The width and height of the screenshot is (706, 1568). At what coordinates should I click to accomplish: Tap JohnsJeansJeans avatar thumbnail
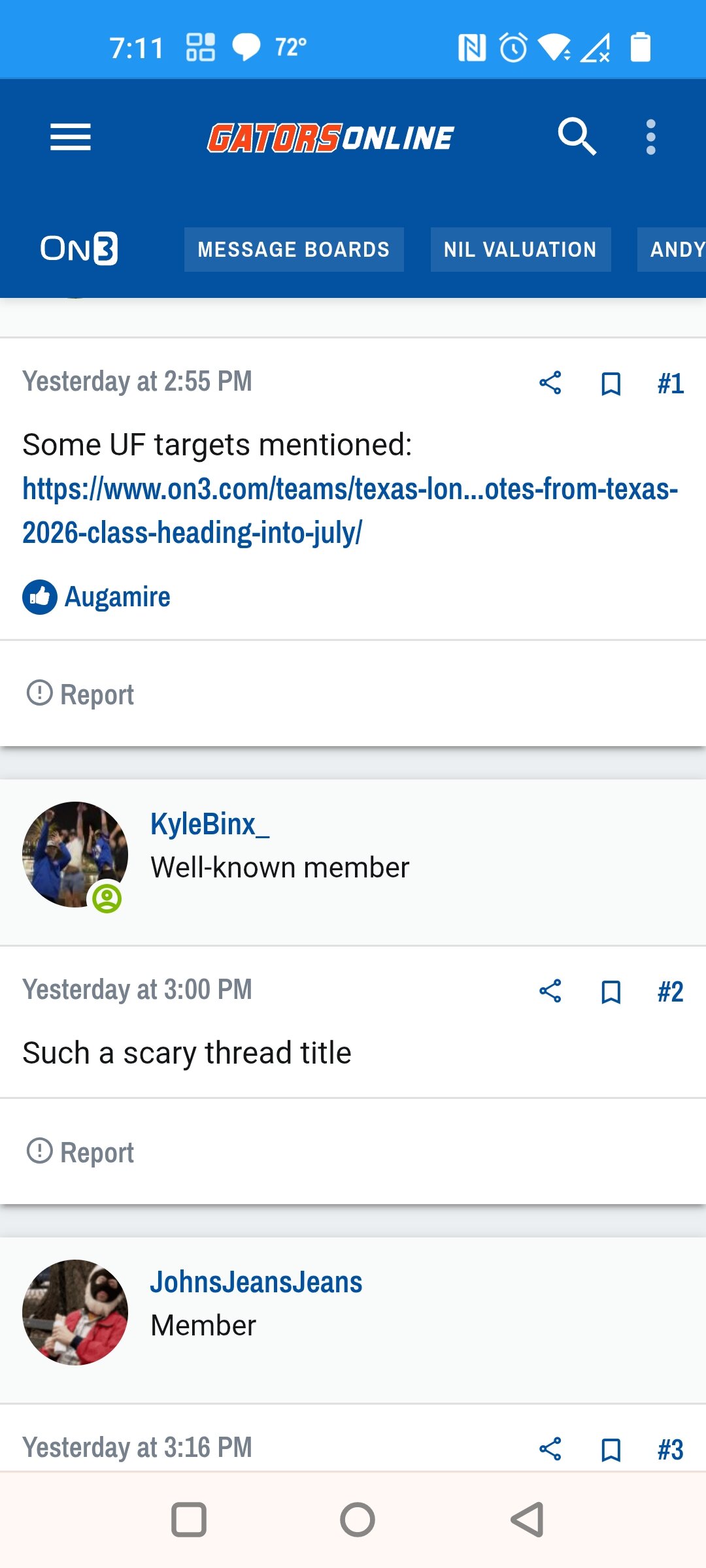pyautogui.click(x=75, y=1312)
